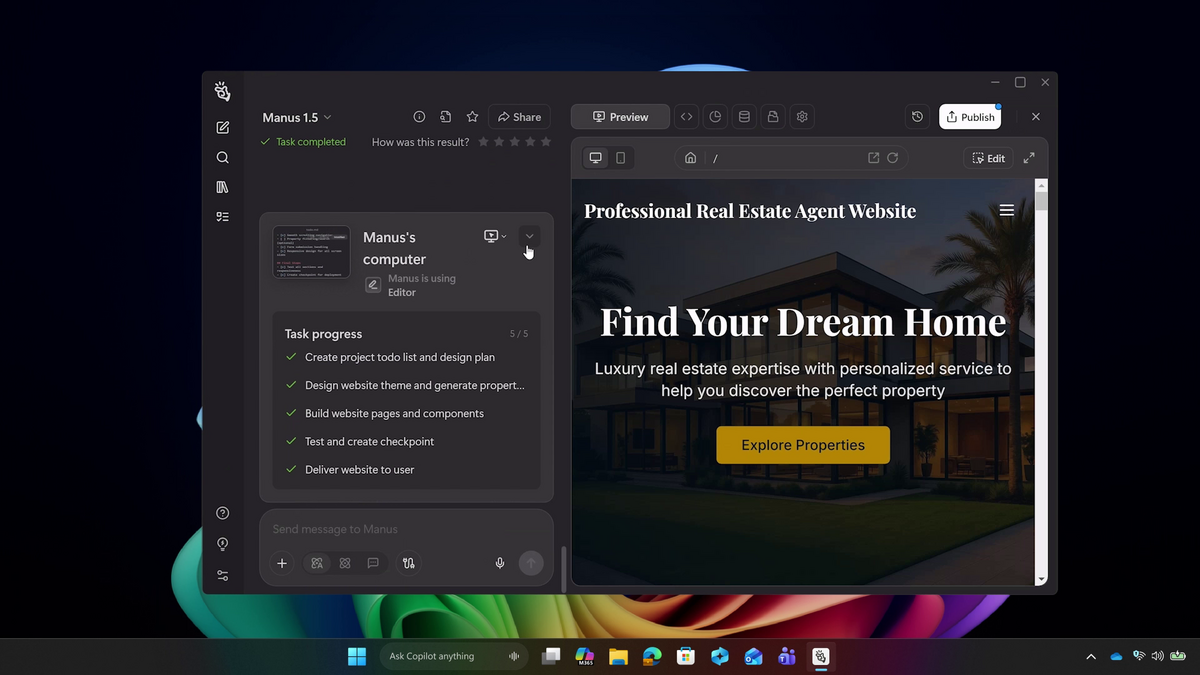This screenshot has height=675, width=1200.
Task: Open the database icon in preview toolbar
Action: point(744,117)
